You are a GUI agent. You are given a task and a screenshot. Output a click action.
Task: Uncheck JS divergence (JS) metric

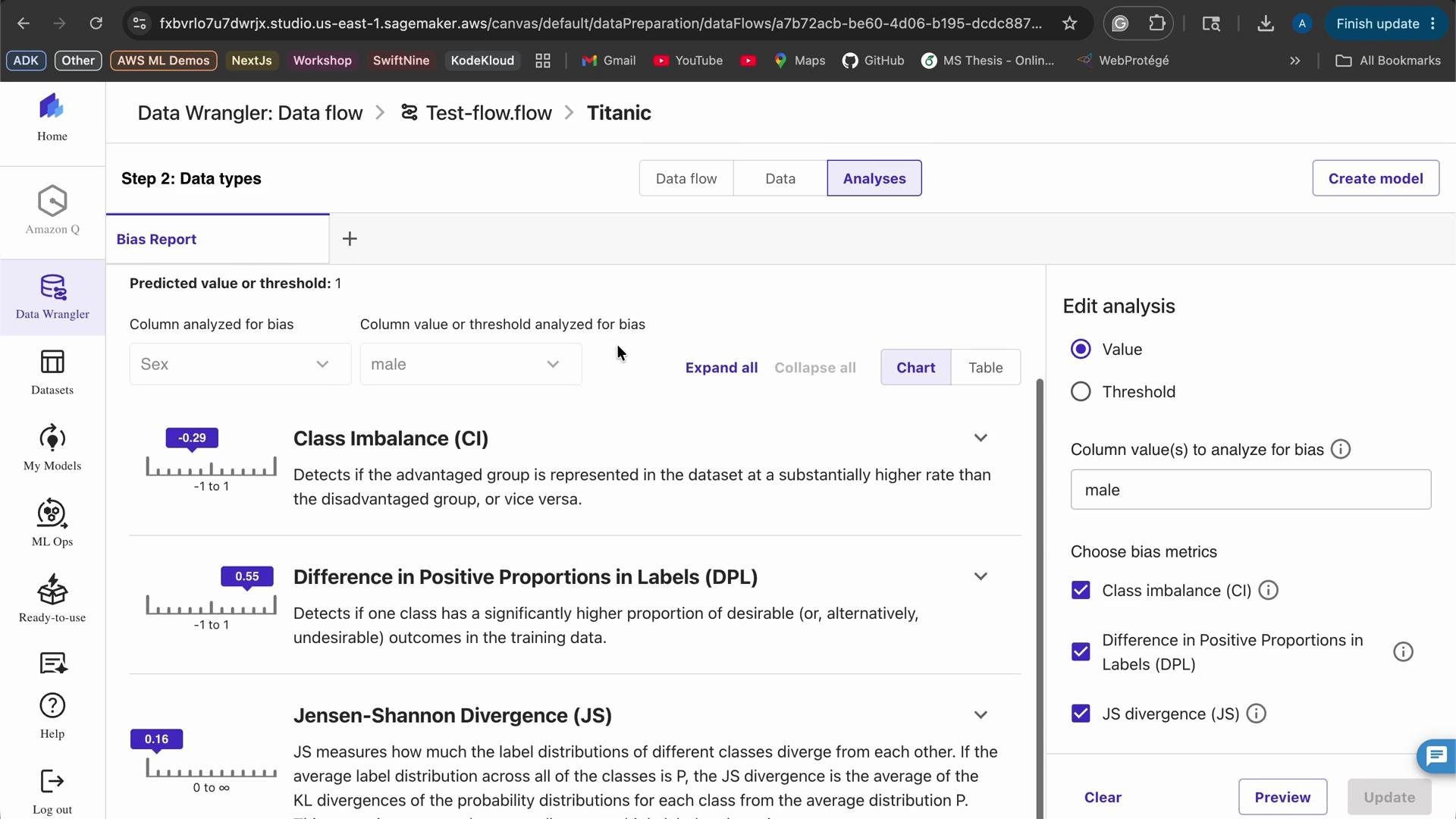click(1081, 714)
